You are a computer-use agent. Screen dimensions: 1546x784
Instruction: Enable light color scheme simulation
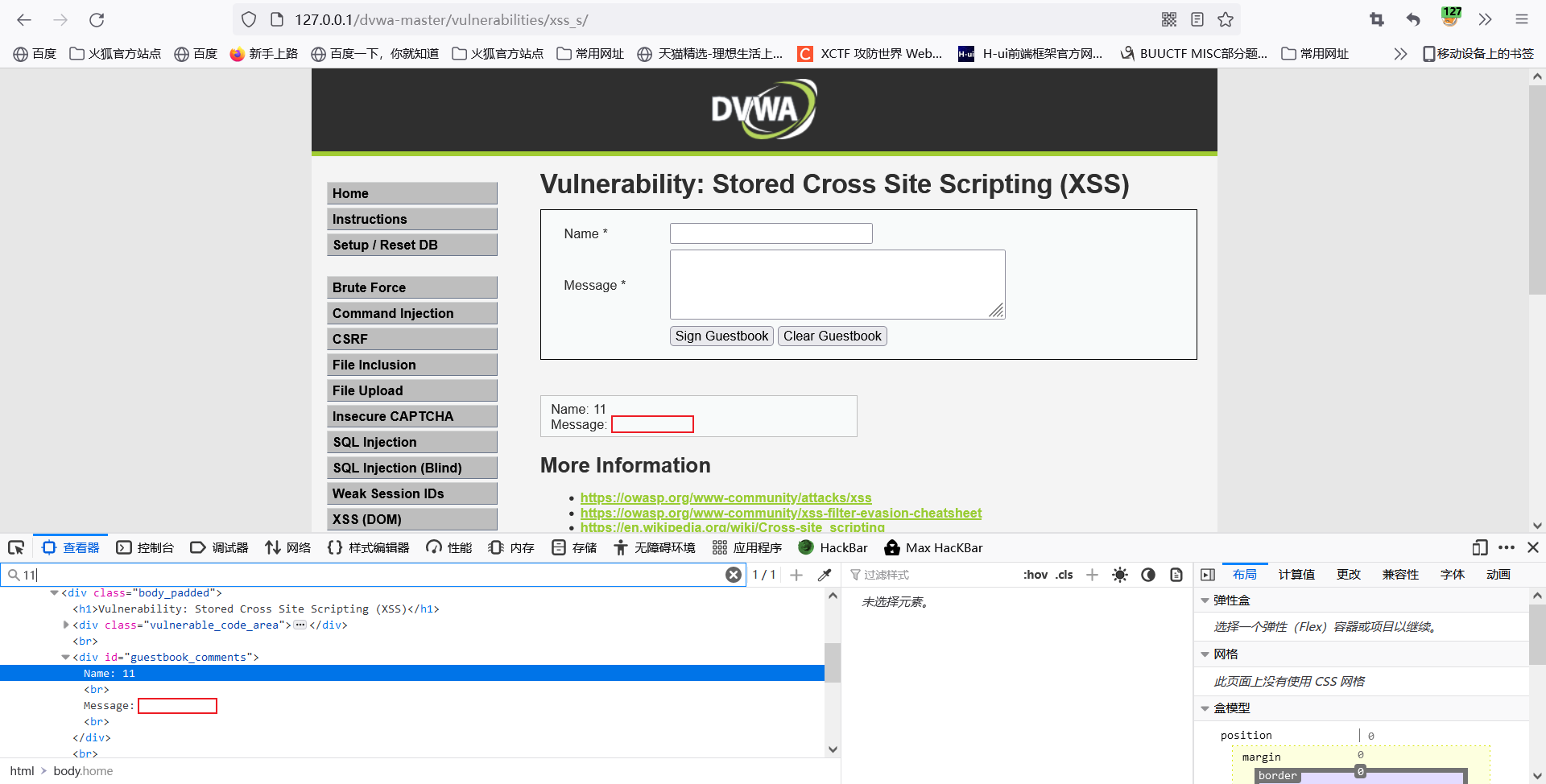tap(1120, 575)
